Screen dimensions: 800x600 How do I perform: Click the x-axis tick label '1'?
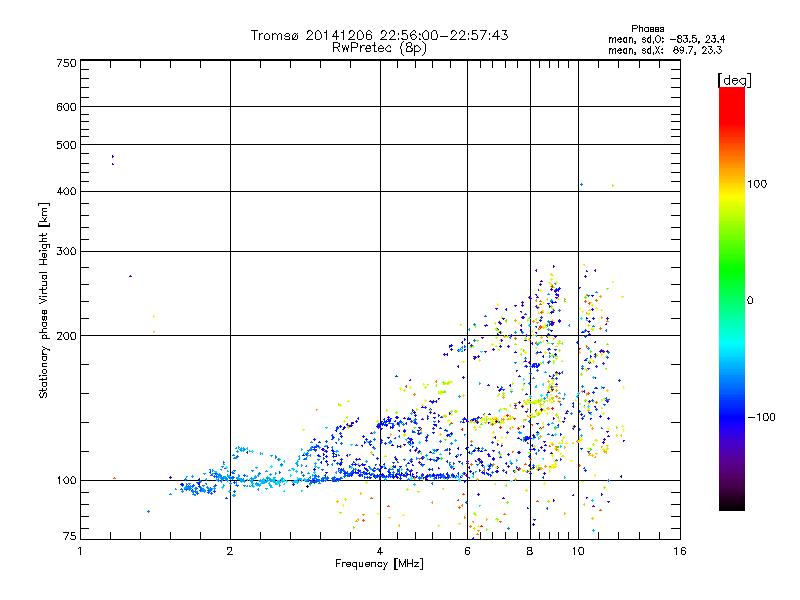80,551
